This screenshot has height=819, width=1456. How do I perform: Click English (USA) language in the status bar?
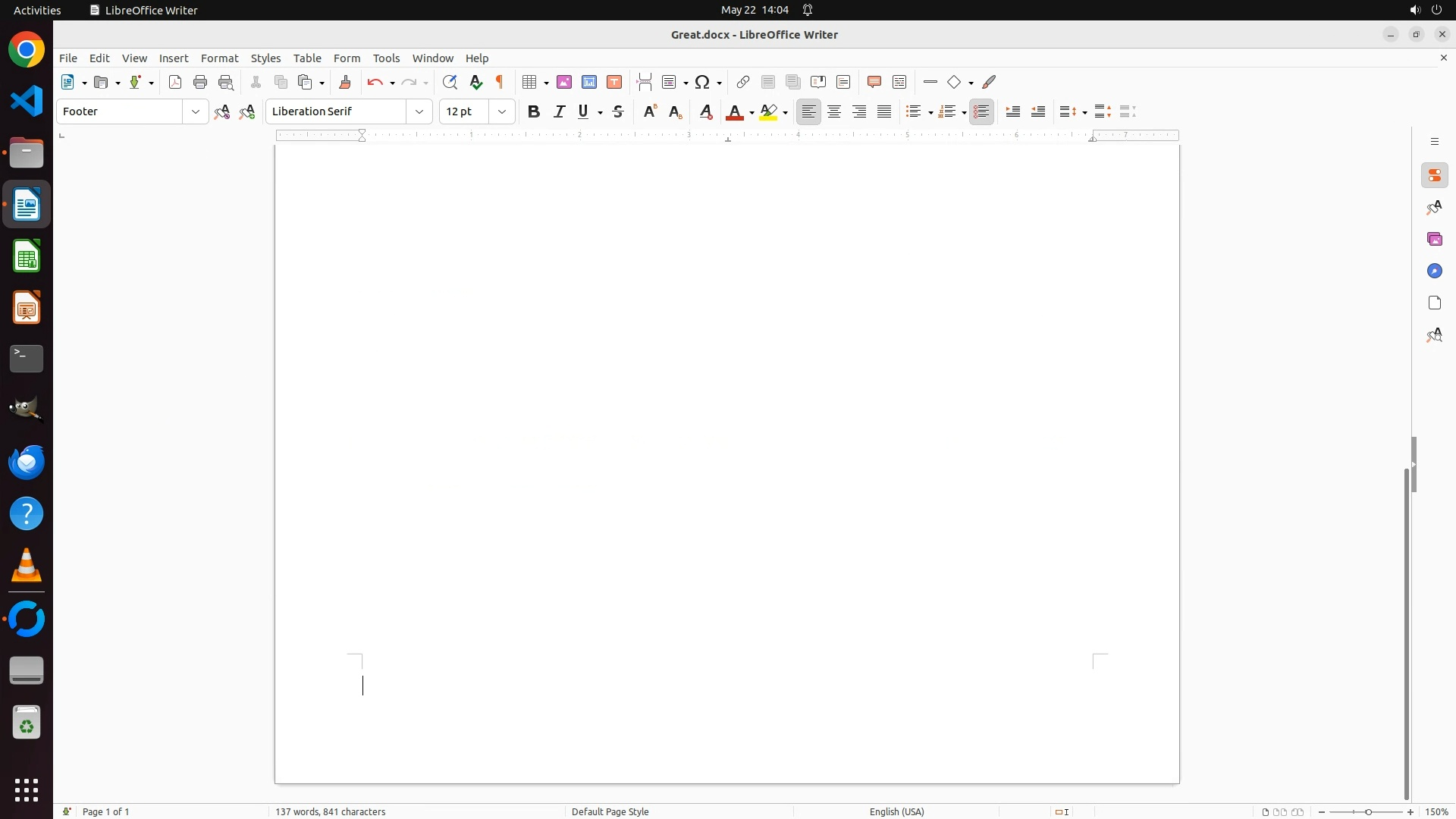(896, 811)
